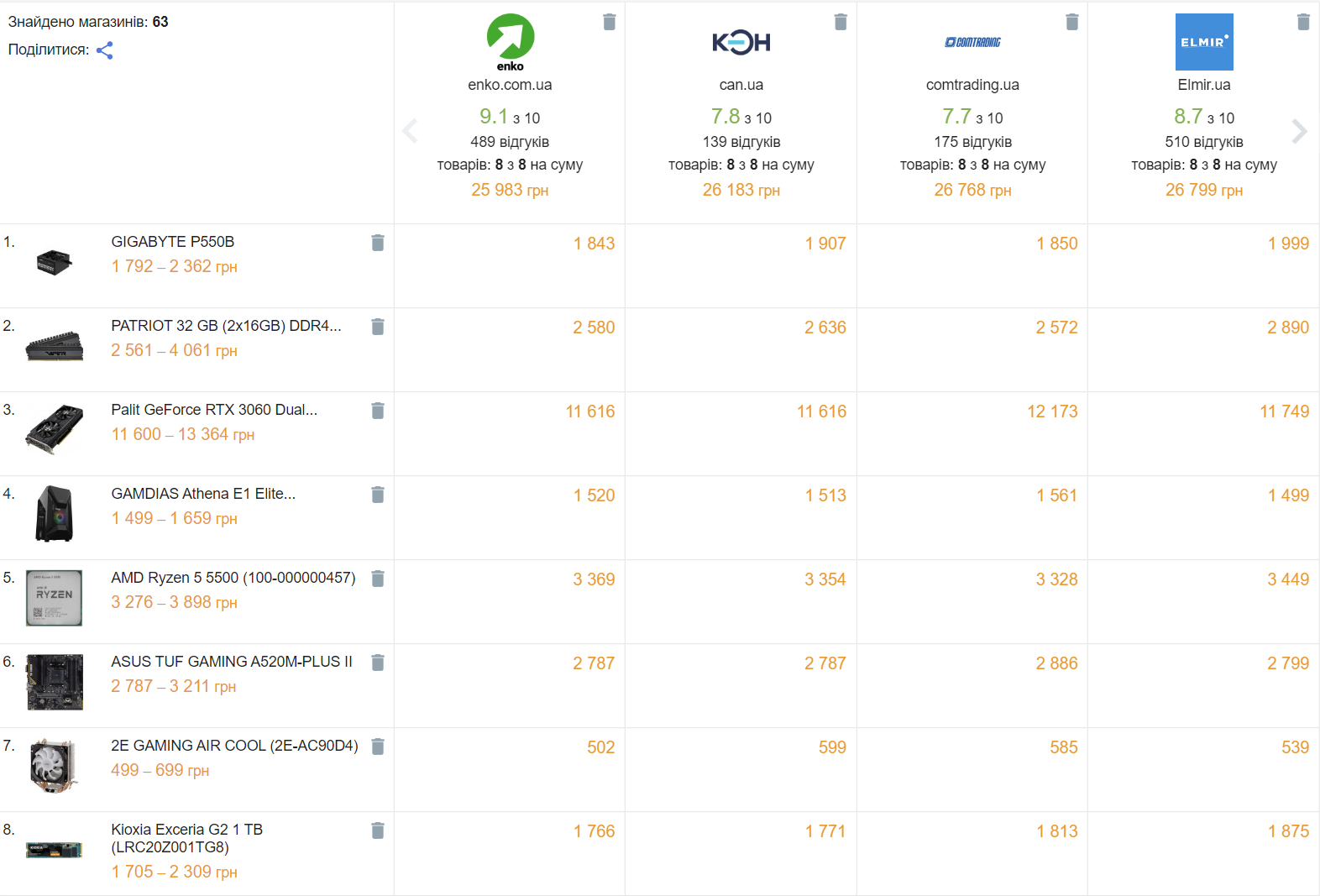Delete 2E GAMING AIR COOL item
The height and width of the screenshot is (896, 1320).
pyautogui.click(x=378, y=747)
